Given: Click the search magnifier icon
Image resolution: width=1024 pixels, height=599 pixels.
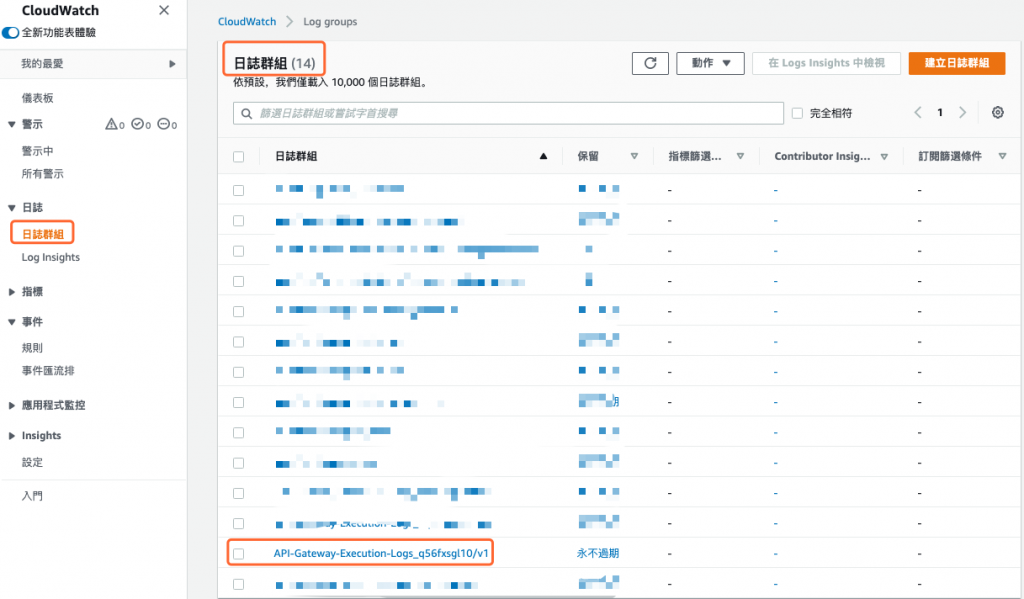Looking at the screenshot, I should pos(247,114).
